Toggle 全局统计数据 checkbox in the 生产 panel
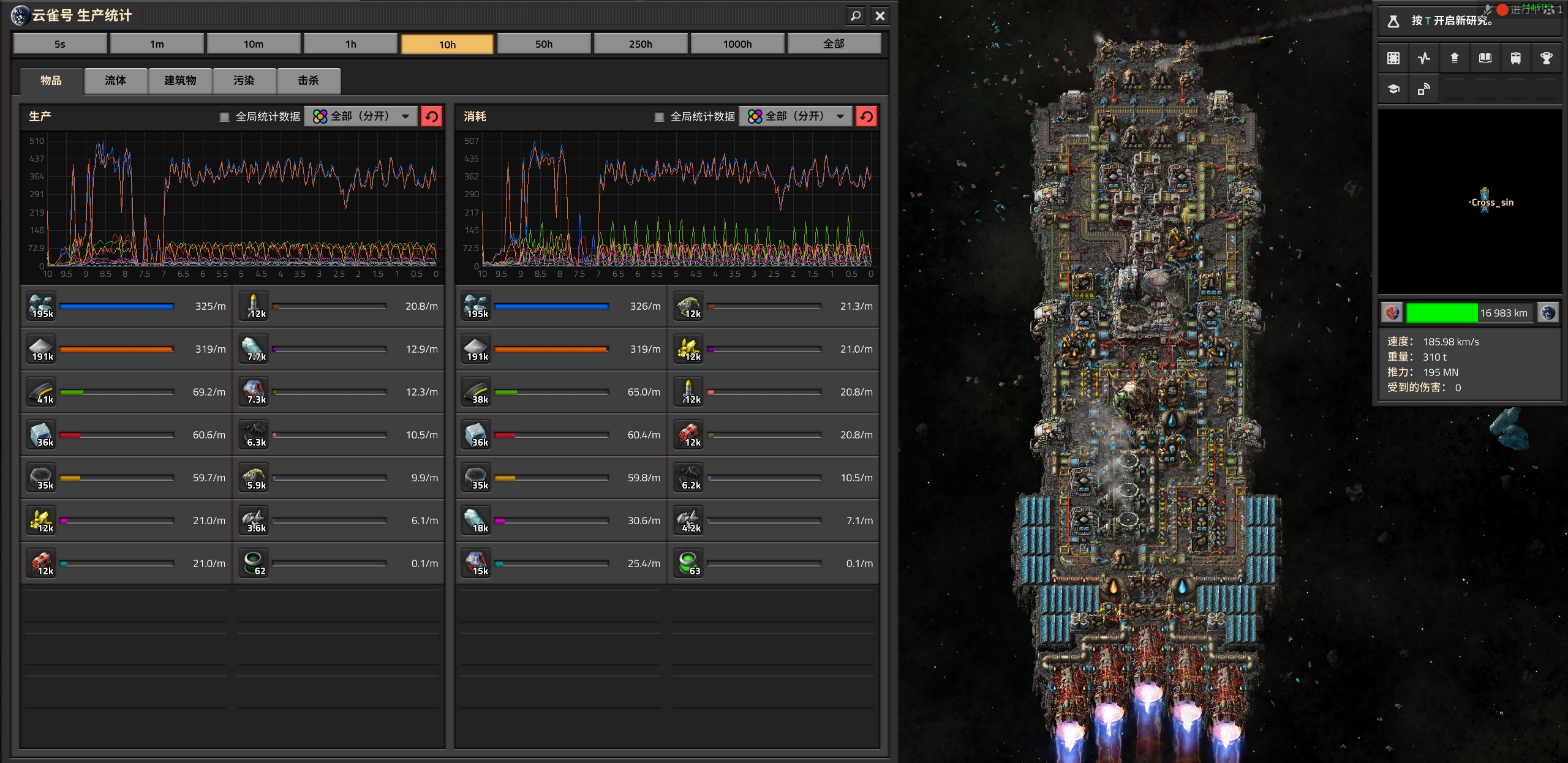Image resolution: width=1568 pixels, height=763 pixels. pos(225,117)
